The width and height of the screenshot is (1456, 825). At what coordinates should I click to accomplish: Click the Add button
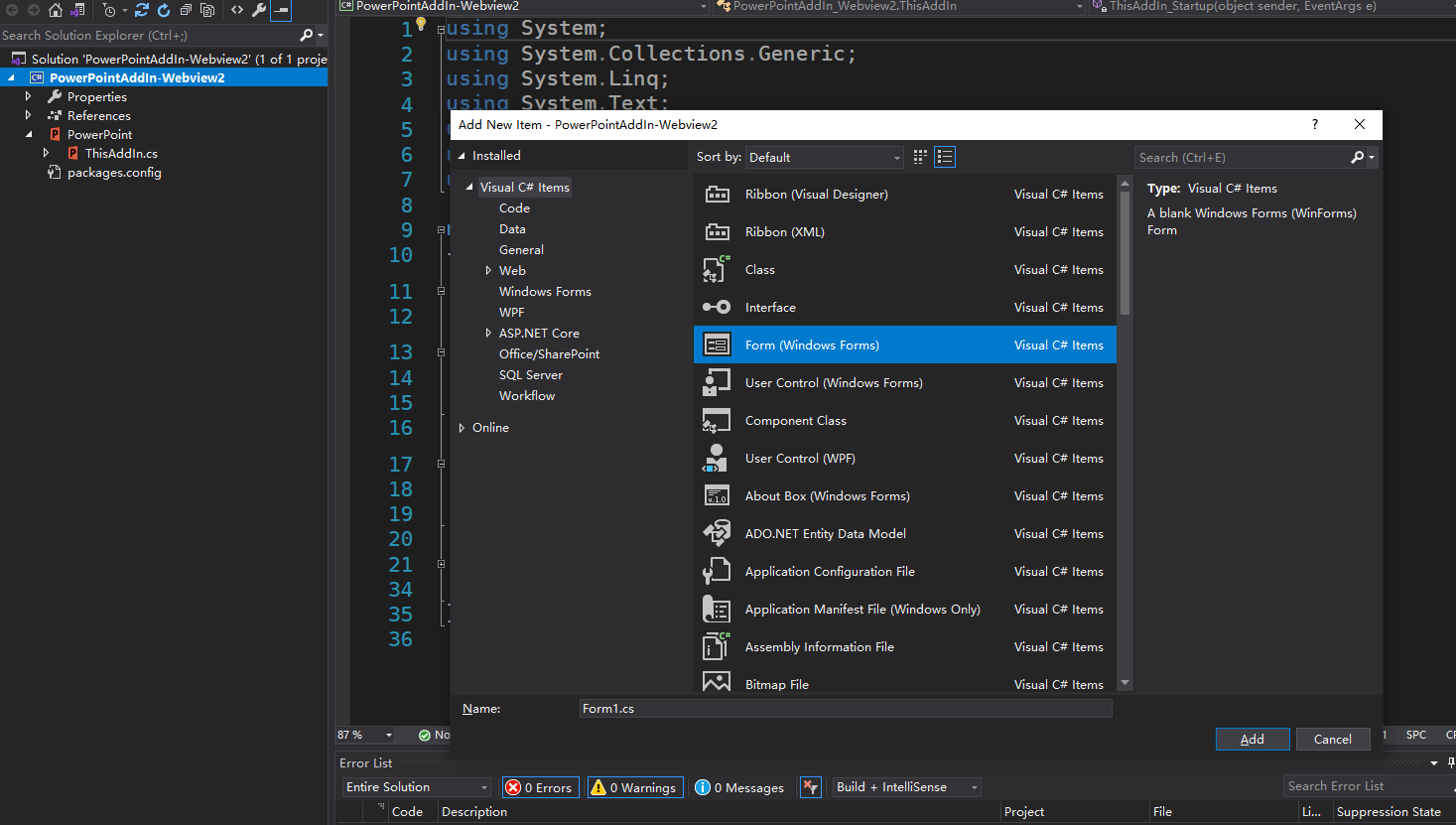(1253, 739)
